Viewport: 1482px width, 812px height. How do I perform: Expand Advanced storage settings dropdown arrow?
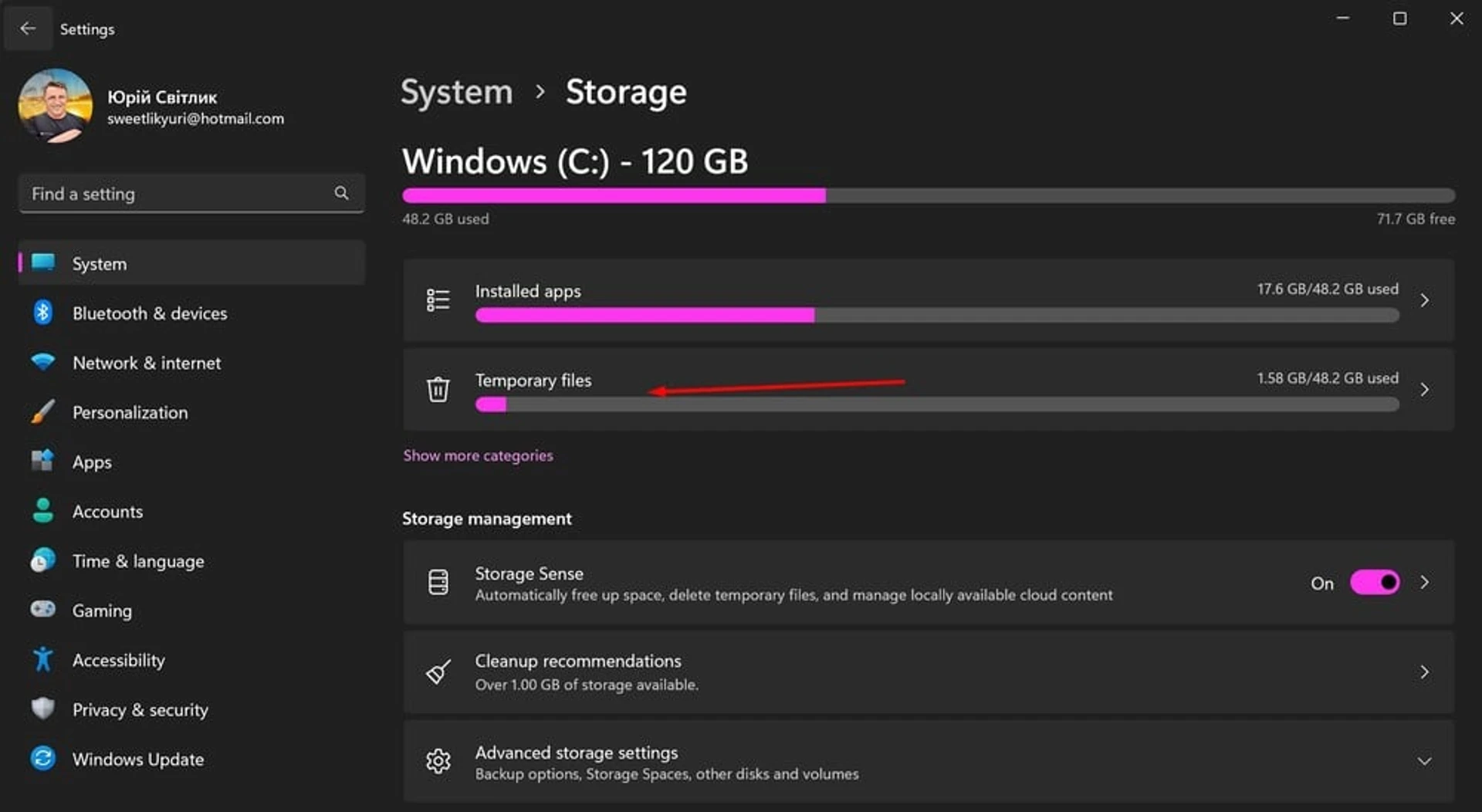point(1424,761)
